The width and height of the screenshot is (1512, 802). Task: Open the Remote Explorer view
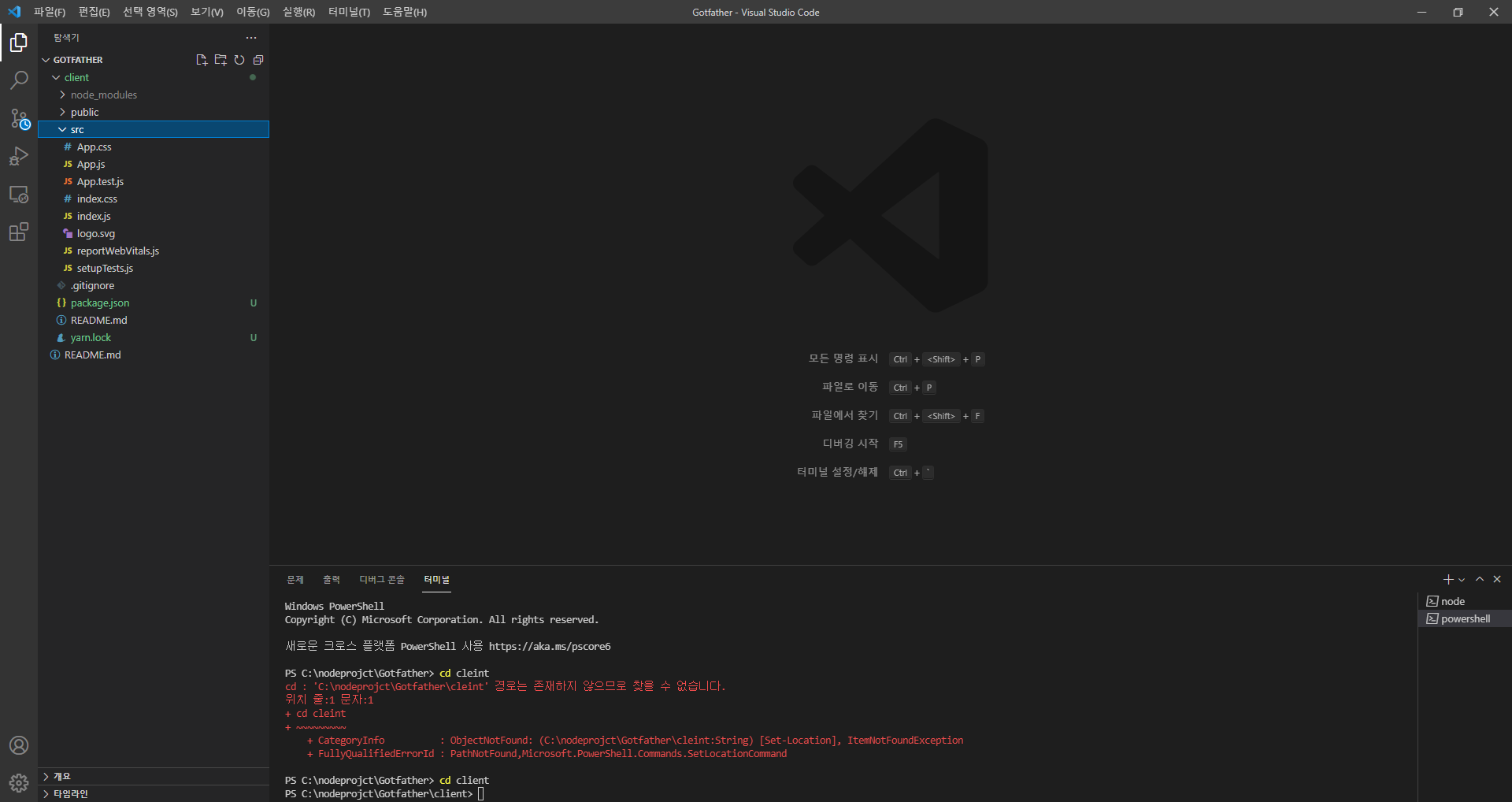(x=19, y=194)
